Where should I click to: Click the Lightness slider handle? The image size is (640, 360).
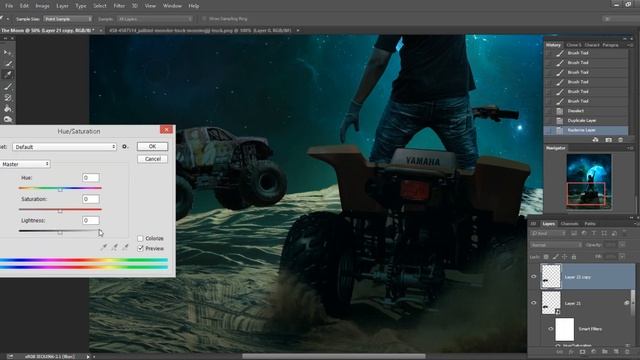60,232
